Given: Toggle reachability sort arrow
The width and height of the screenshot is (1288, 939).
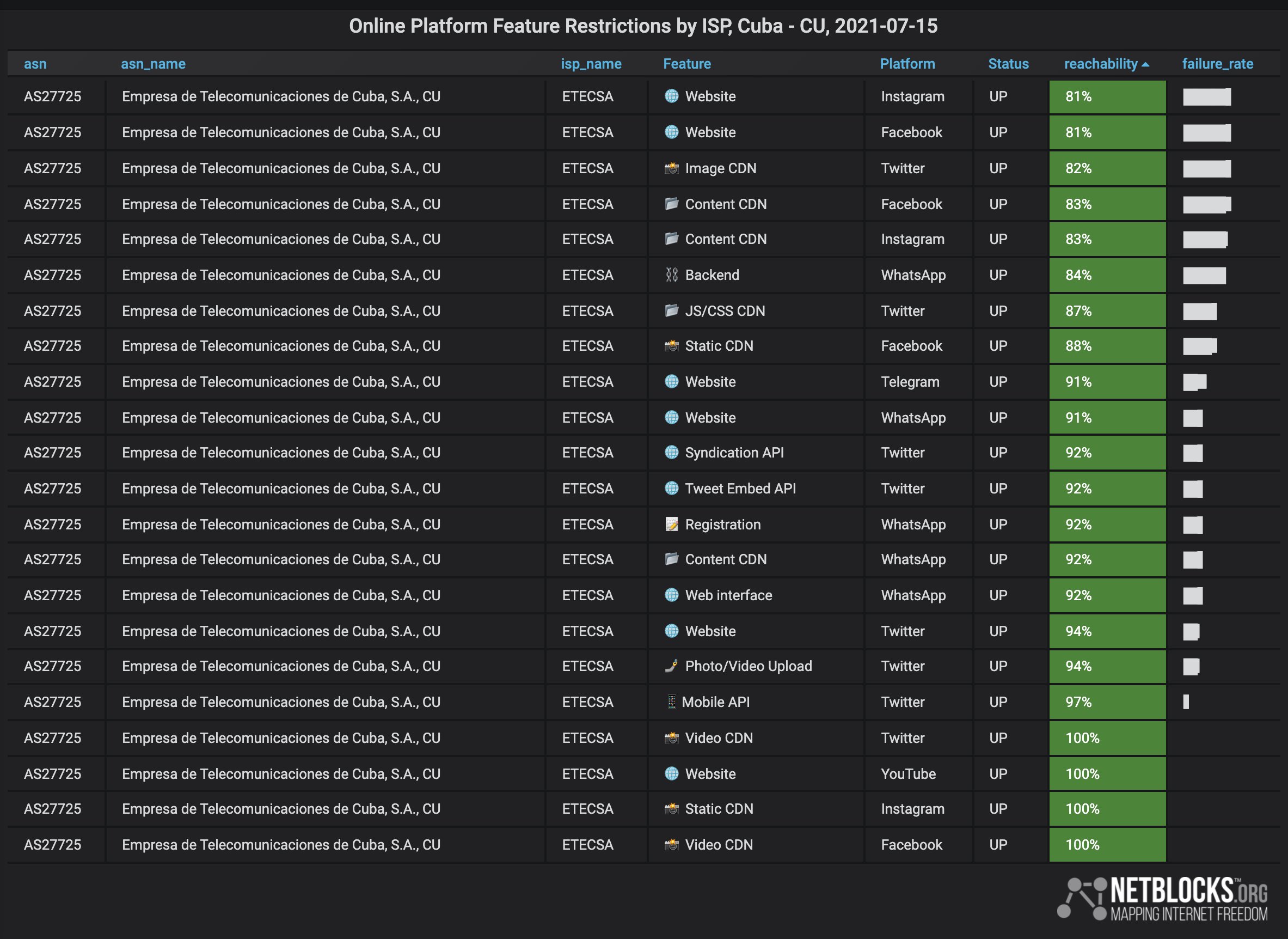Looking at the screenshot, I should pos(1145,64).
